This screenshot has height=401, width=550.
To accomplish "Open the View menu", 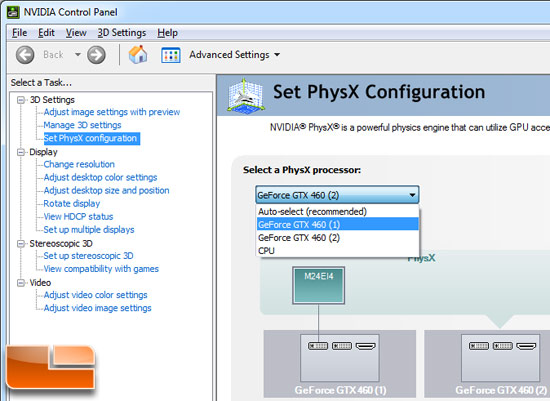I will (x=76, y=33).
